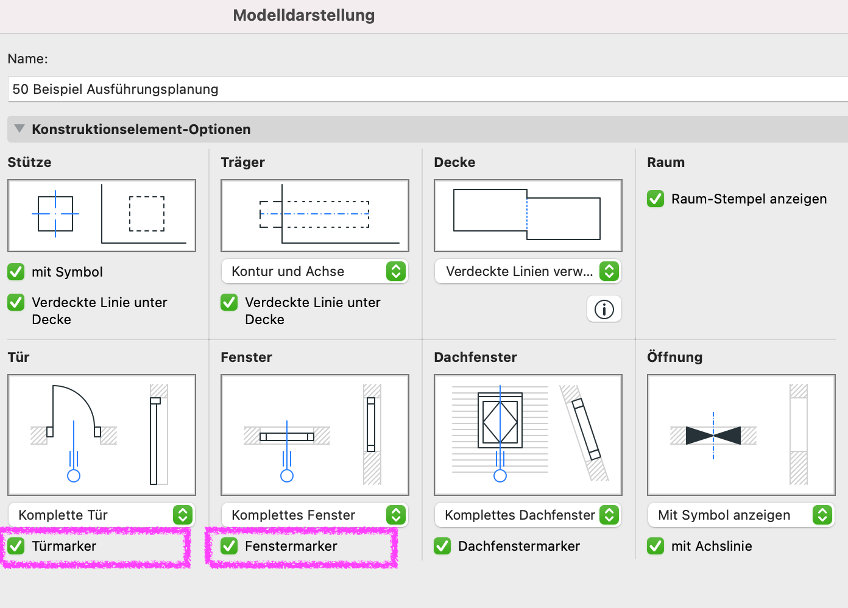Uncheck the Türmarker checkbox
The height and width of the screenshot is (608, 848).
pyautogui.click(x=16, y=546)
